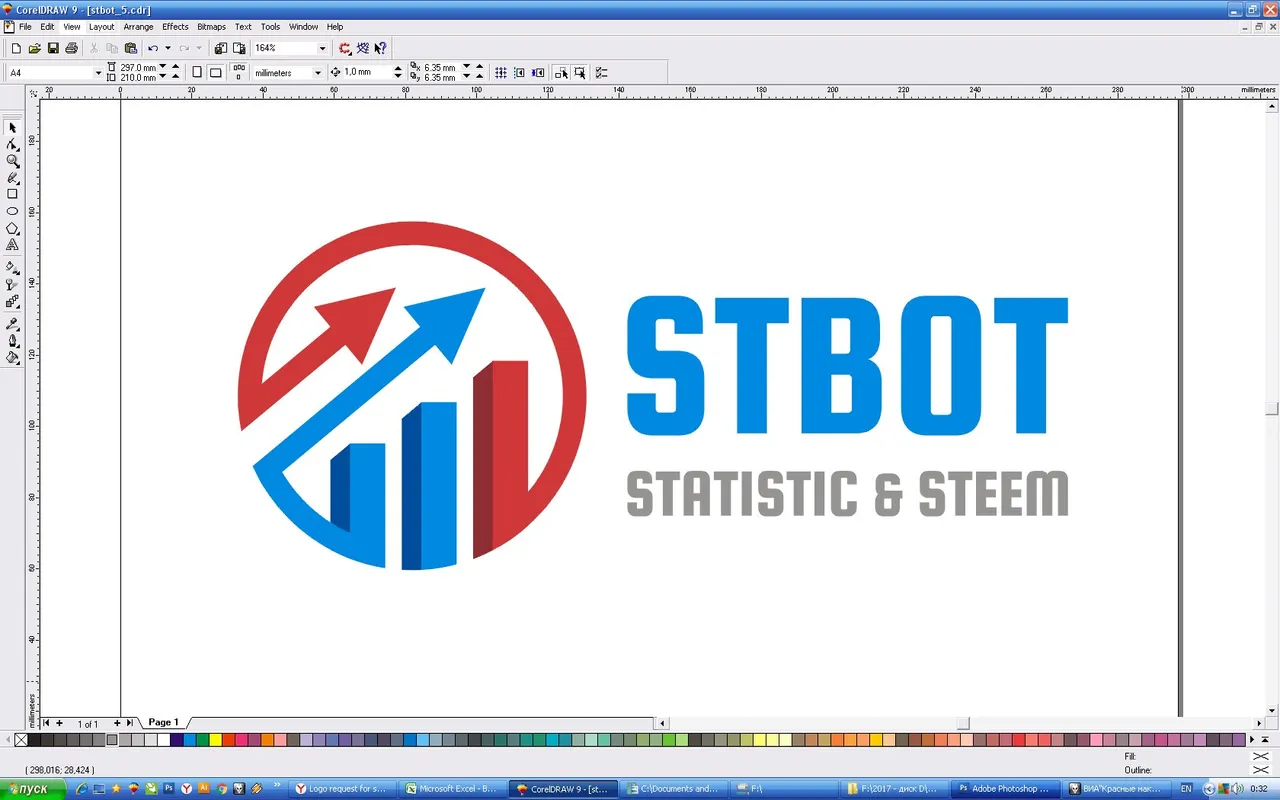
Task: Click the Export icon
Action: (239, 48)
